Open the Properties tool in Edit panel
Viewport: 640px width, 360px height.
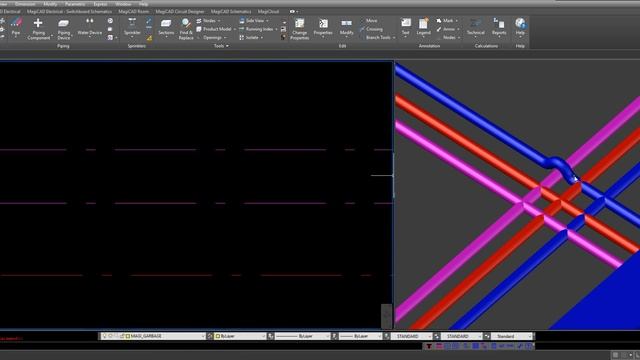pos(323,27)
